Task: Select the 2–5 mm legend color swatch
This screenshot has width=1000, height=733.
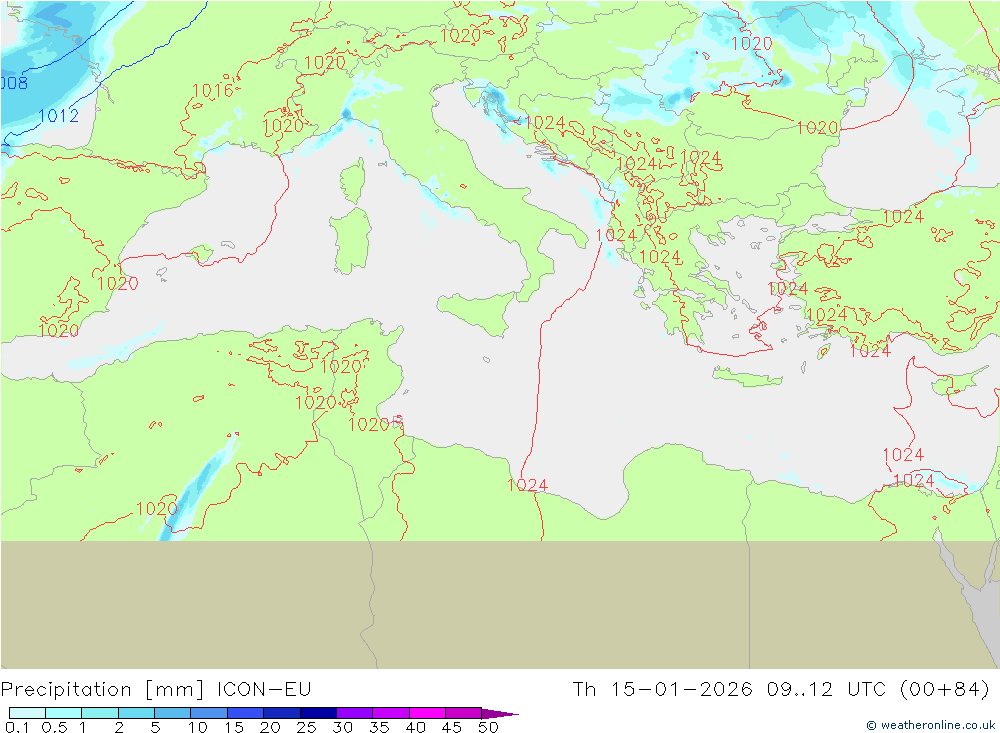Action: click(x=136, y=713)
